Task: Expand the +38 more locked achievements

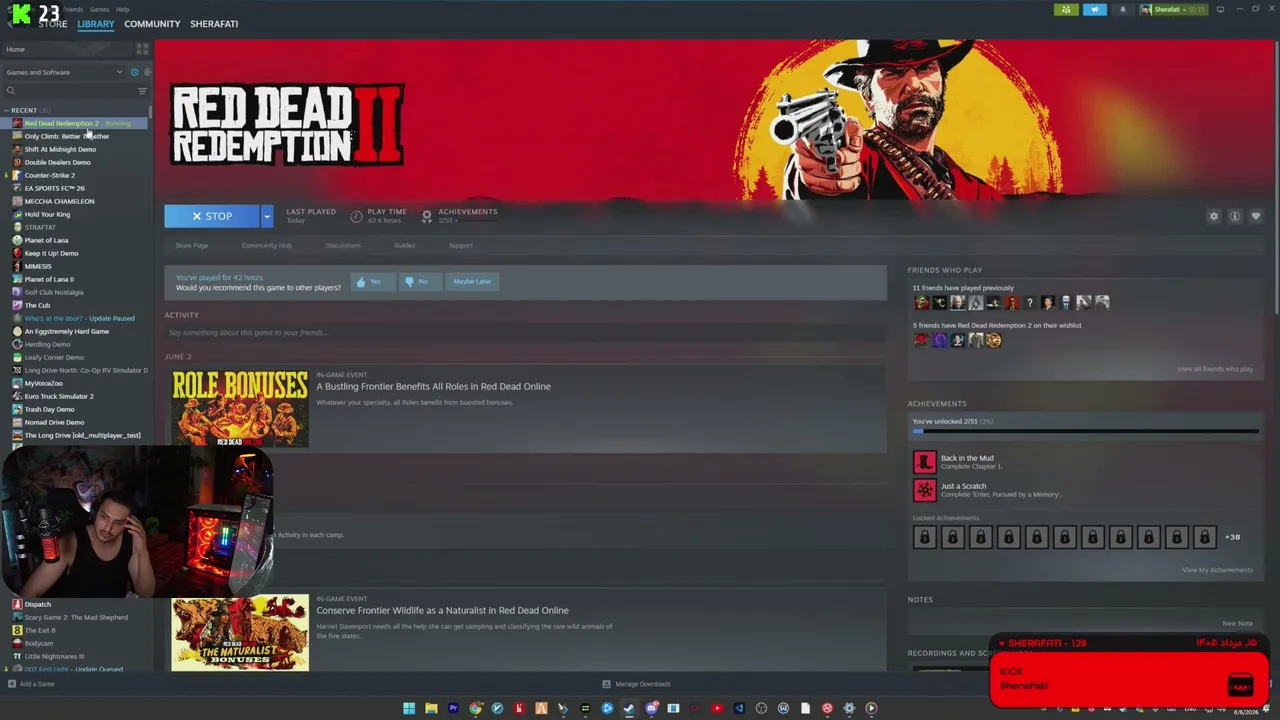Action: pos(1233,537)
